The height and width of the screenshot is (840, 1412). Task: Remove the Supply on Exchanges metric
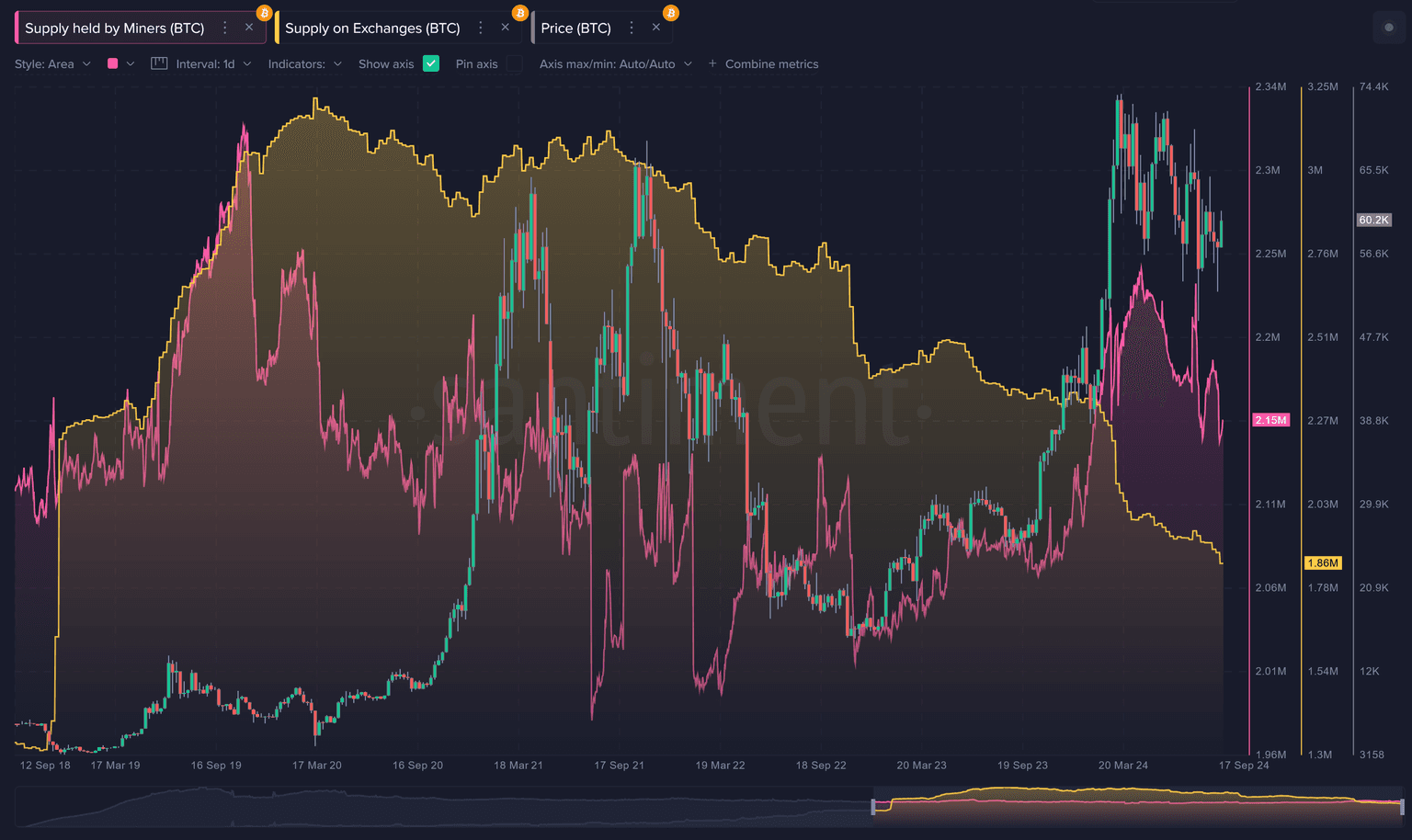click(x=505, y=28)
